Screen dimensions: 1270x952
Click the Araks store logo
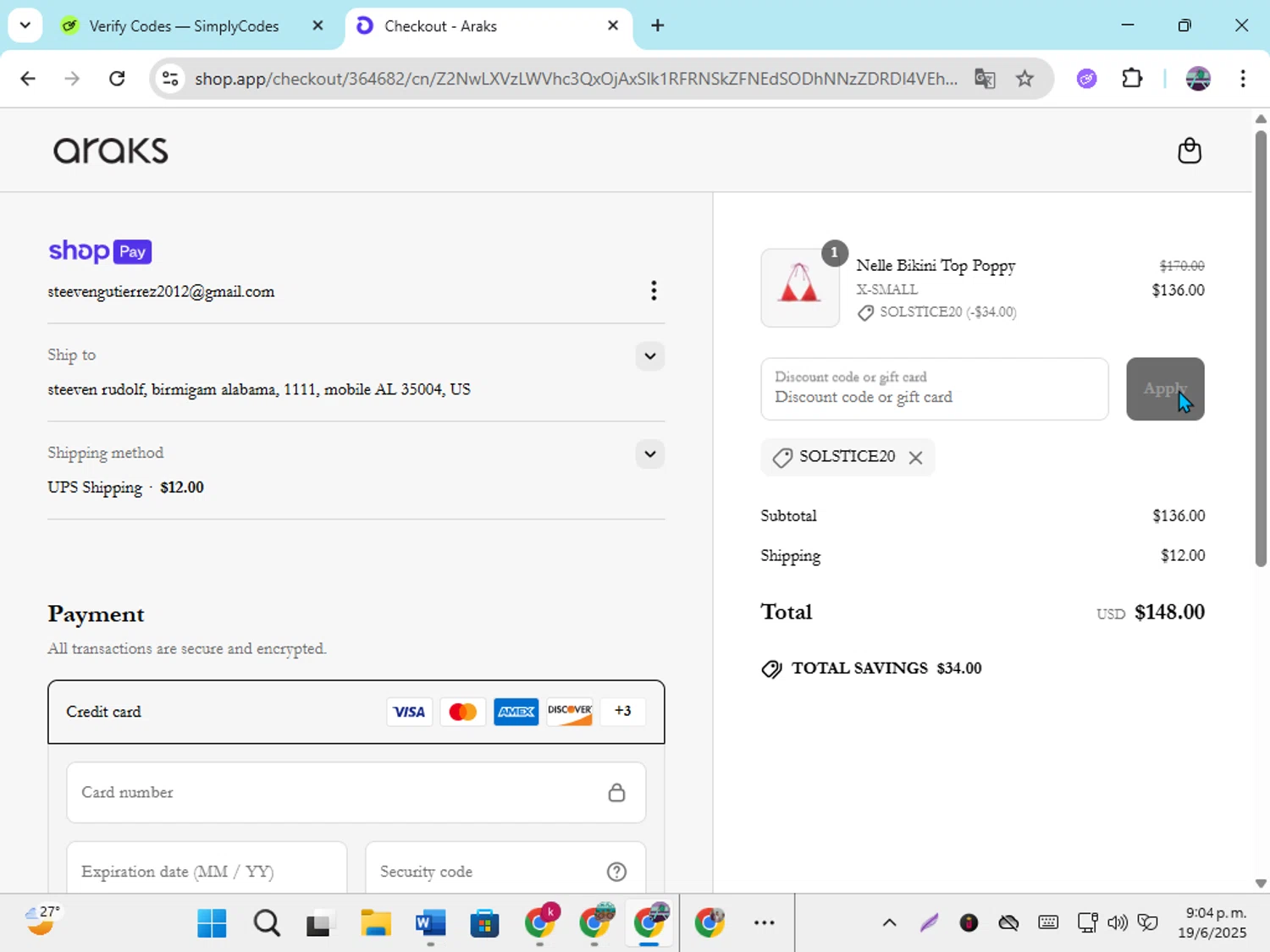point(110,151)
